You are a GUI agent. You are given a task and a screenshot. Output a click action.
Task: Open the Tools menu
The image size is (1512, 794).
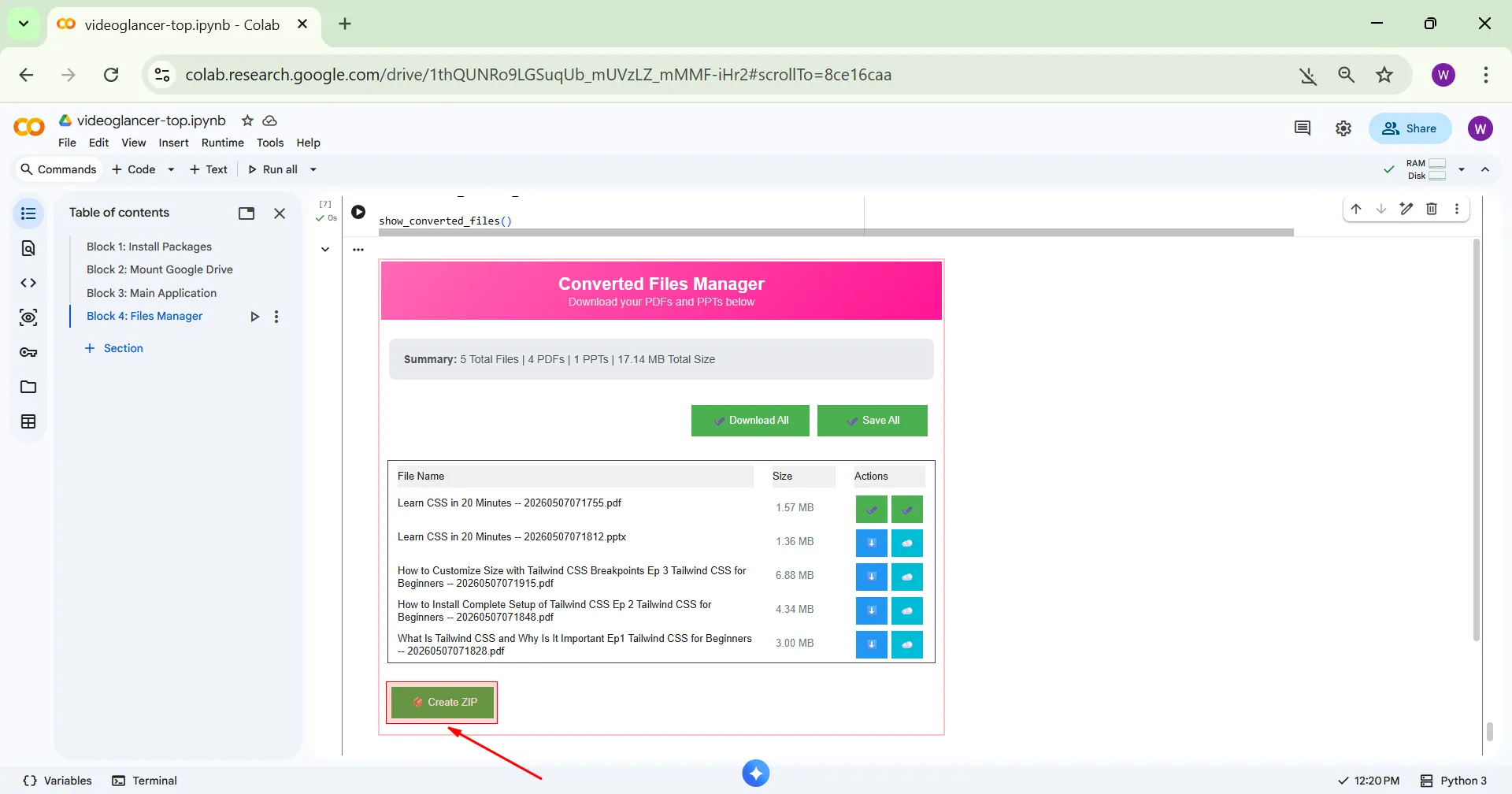point(270,143)
